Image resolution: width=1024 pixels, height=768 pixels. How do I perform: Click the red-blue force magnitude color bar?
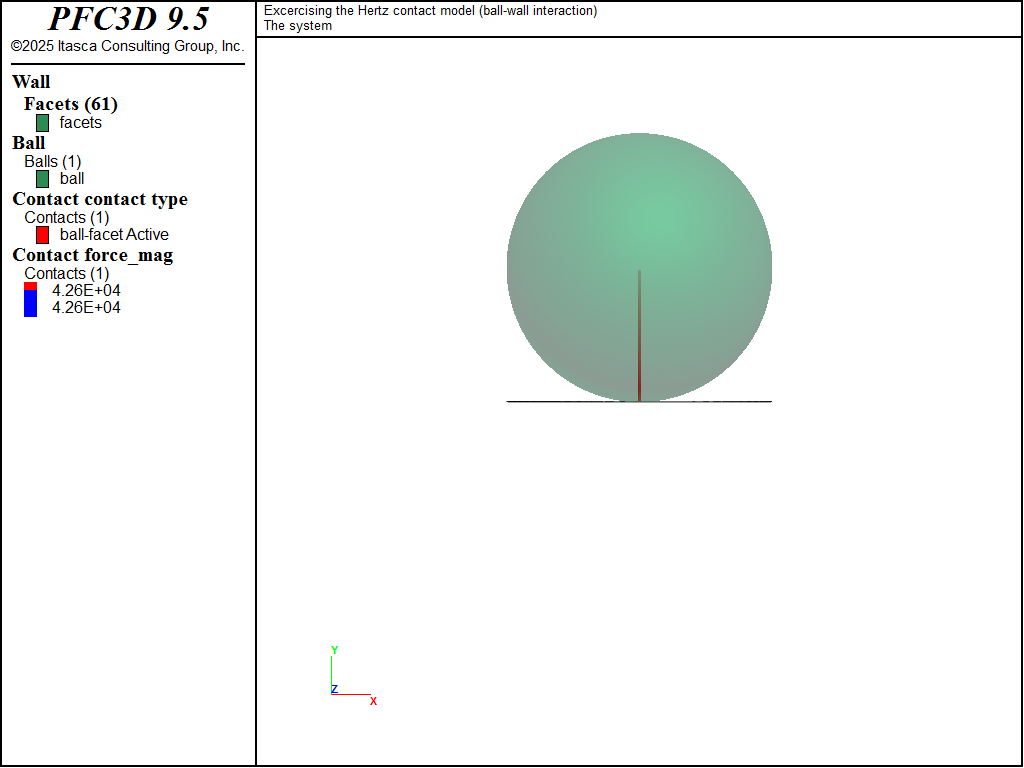tap(30, 300)
